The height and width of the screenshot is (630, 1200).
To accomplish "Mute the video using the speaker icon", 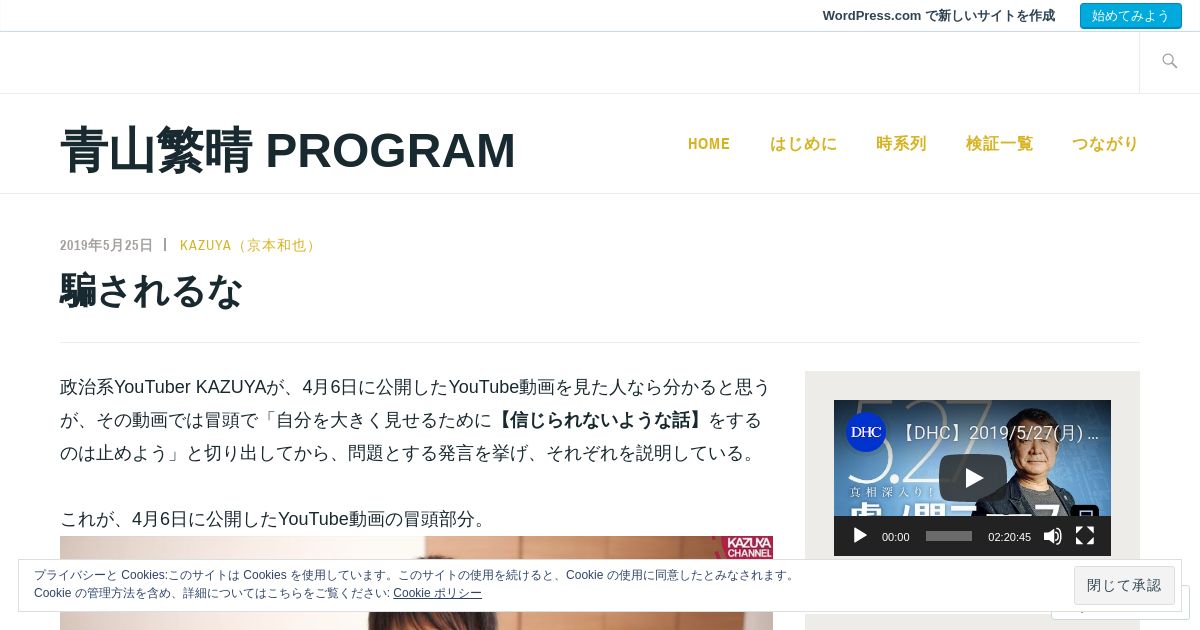I will [1053, 536].
